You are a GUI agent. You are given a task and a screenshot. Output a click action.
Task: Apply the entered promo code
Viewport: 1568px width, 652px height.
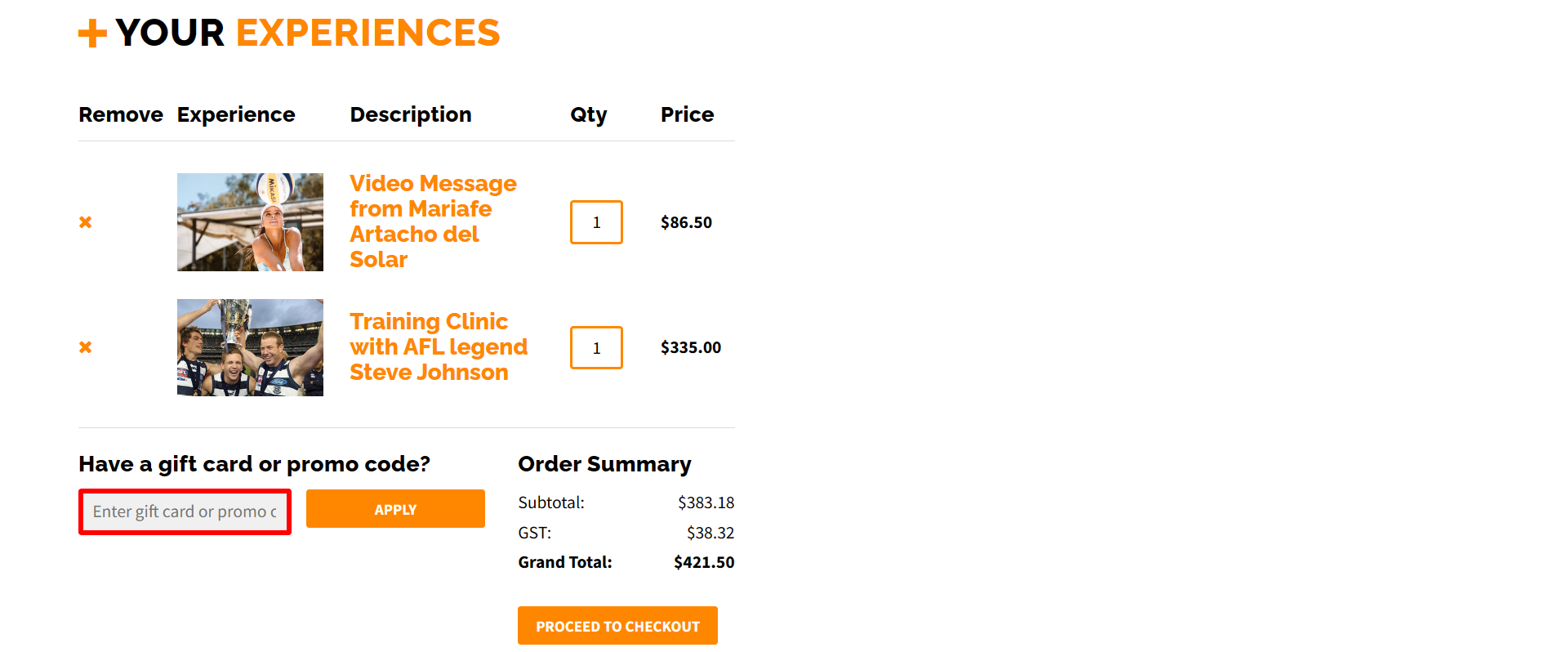coord(395,508)
